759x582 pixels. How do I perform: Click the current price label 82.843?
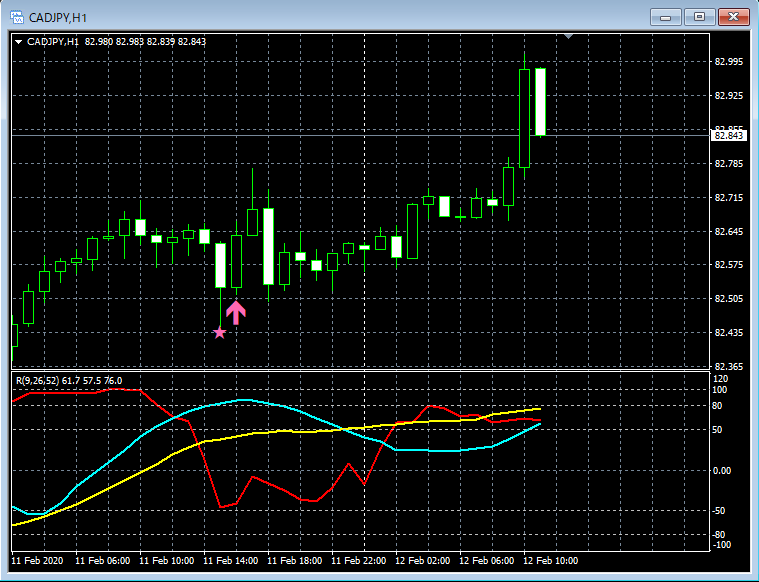729,136
